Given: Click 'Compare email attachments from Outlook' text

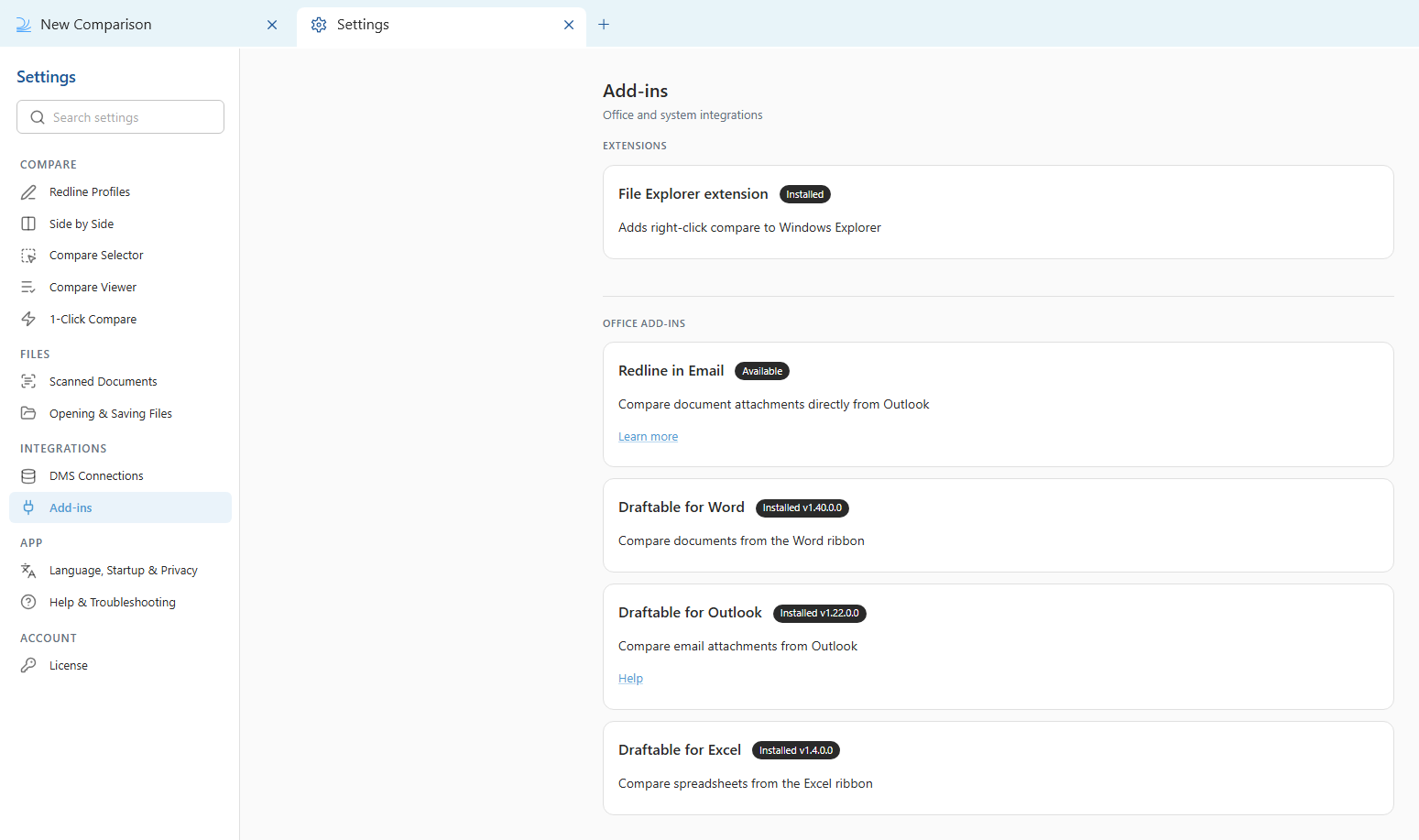Looking at the screenshot, I should tap(737, 647).
